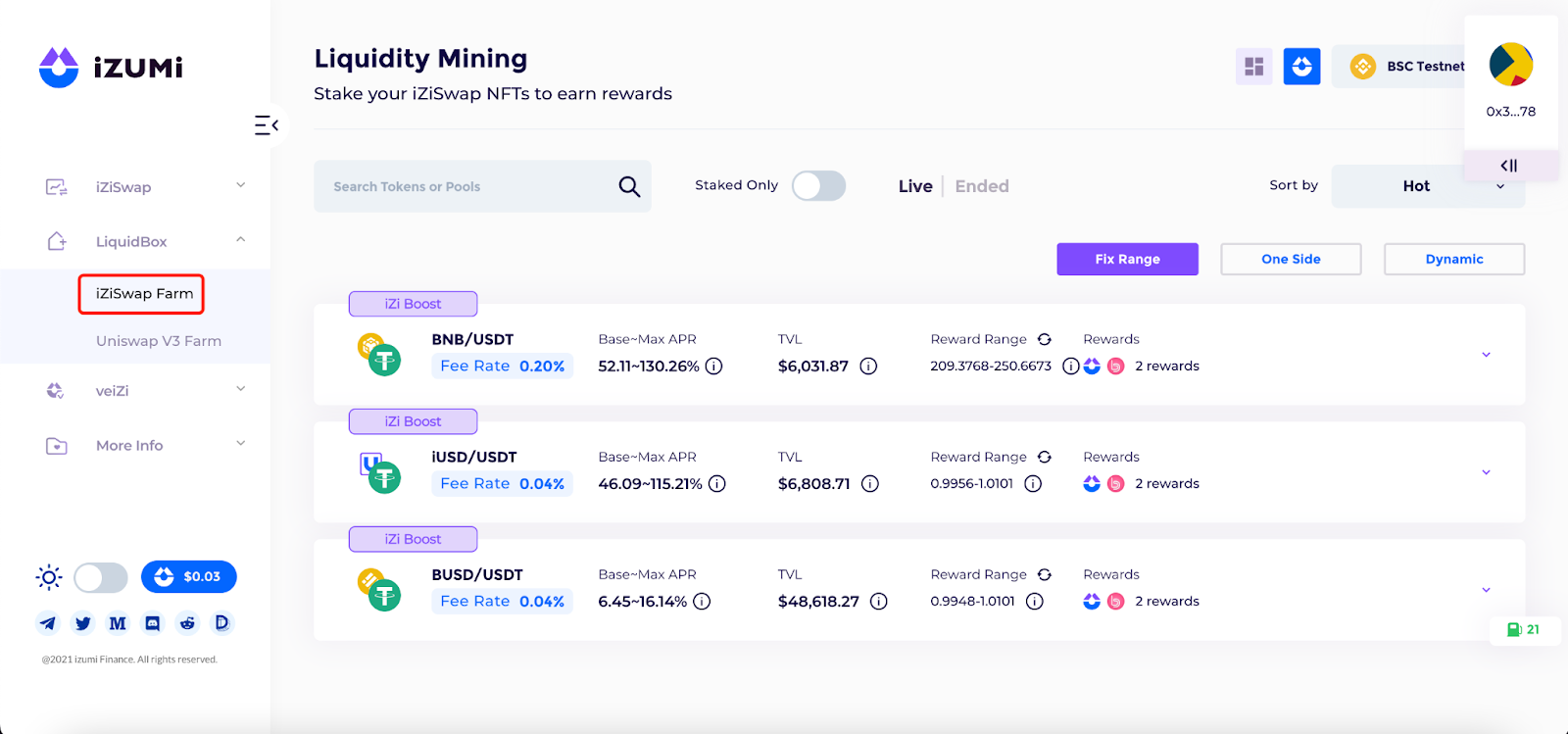
Task: Click iZi Boost tag on BUSD/USDT
Action: (x=413, y=539)
